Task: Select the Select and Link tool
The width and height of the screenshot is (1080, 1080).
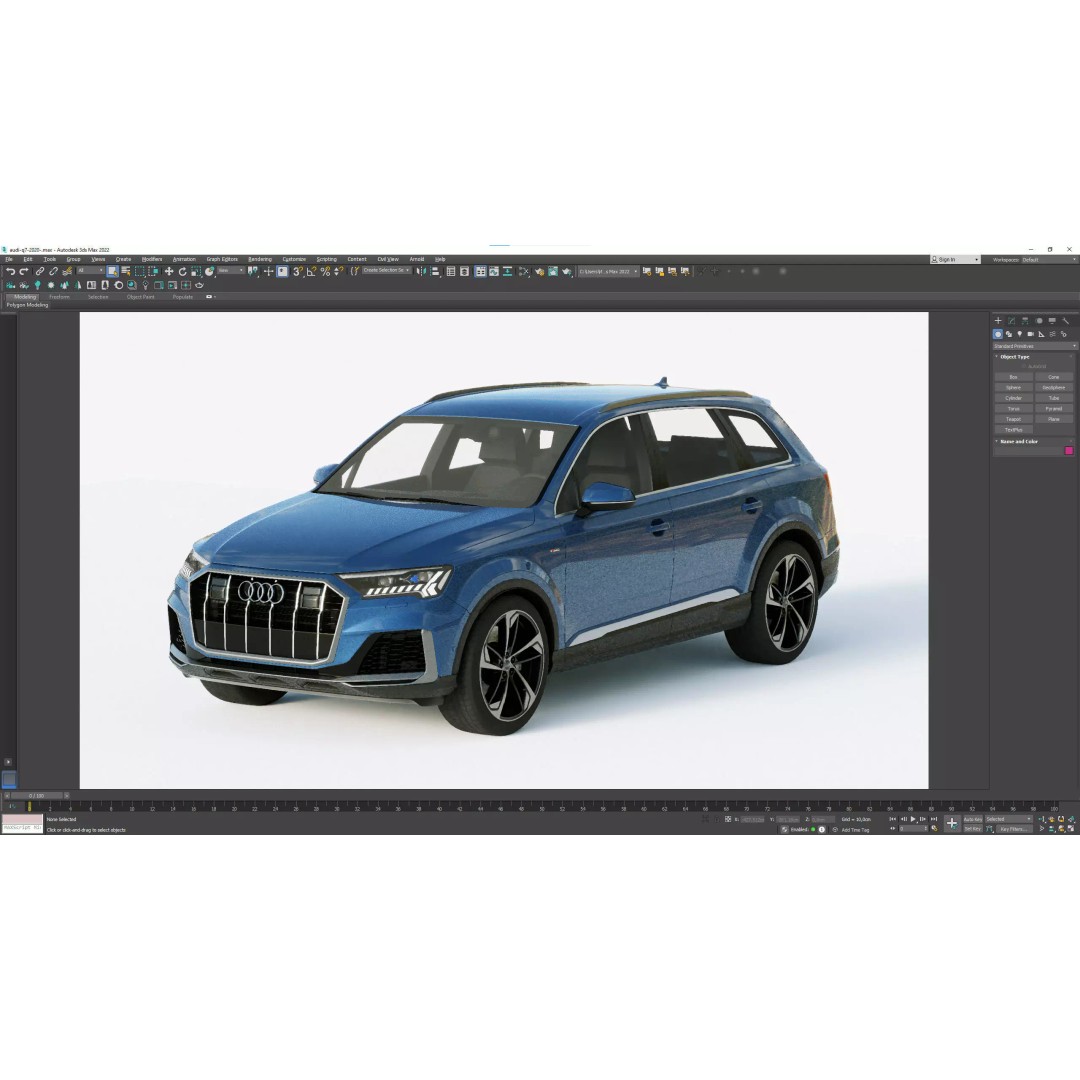Action: click(x=40, y=271)
